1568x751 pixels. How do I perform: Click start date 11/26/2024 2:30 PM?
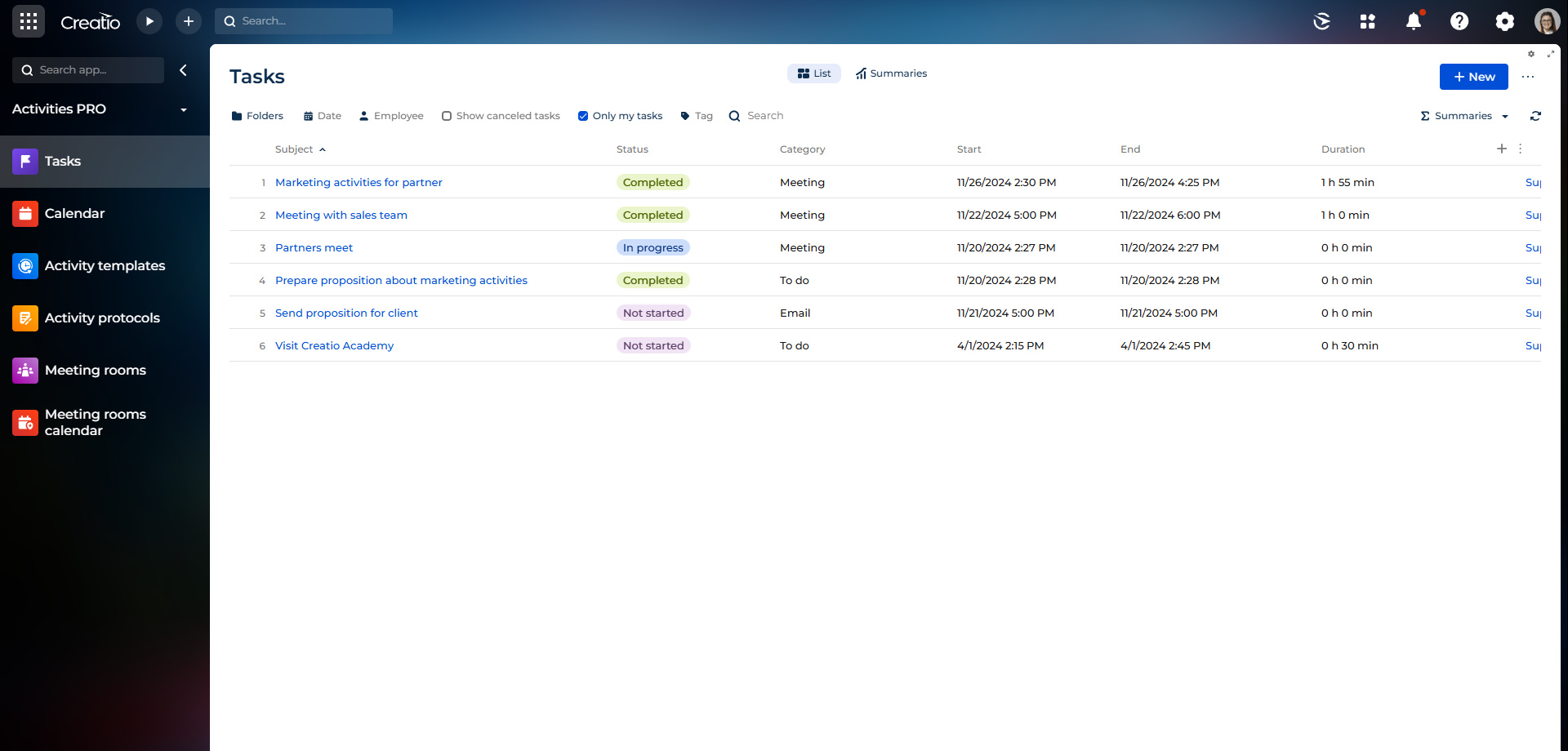(x=1006, y=182)
